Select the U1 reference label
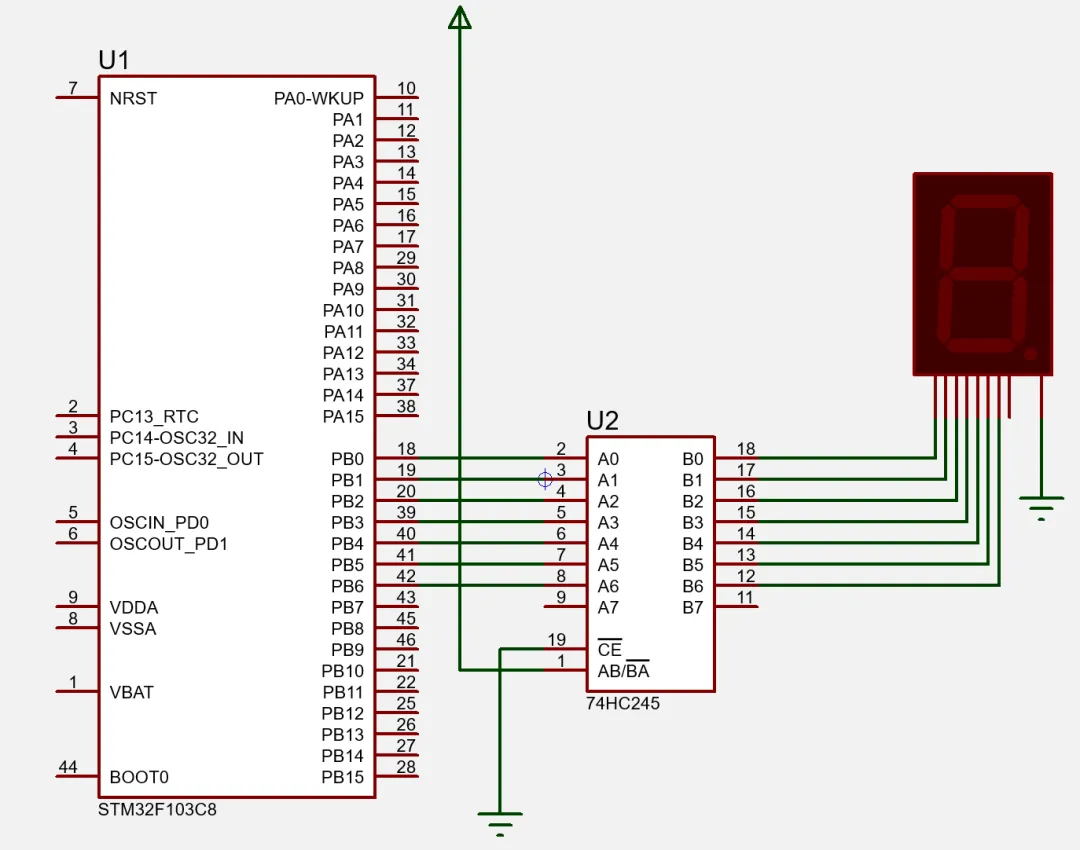 114,61
